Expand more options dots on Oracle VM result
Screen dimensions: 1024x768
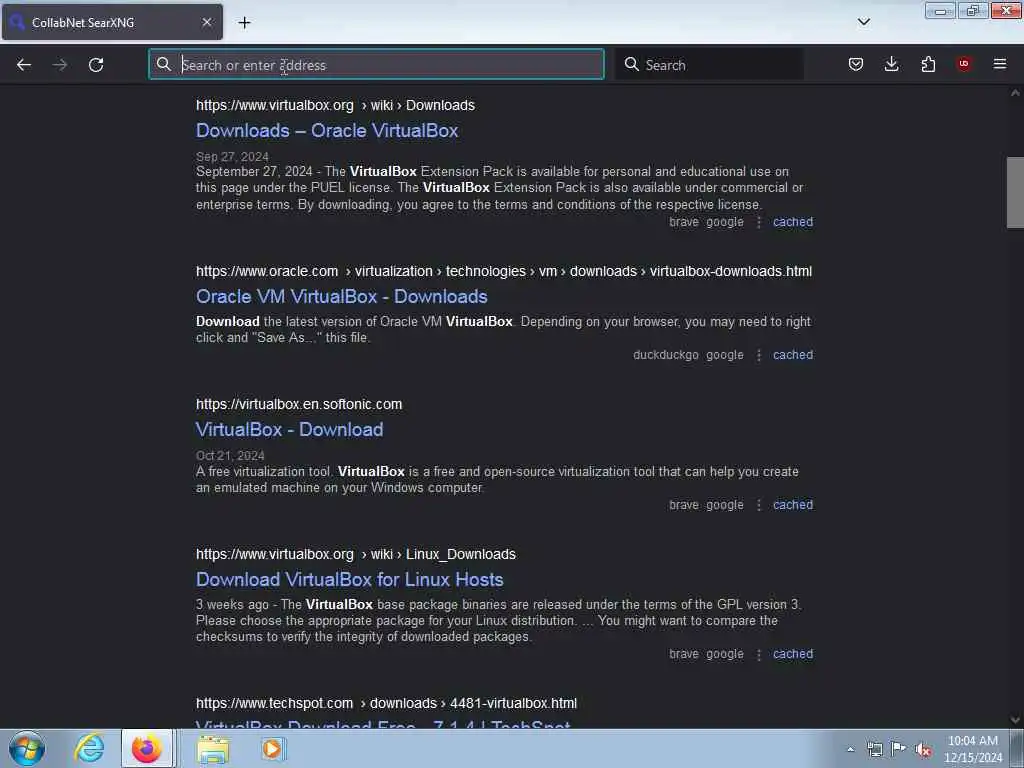[759, 355]
